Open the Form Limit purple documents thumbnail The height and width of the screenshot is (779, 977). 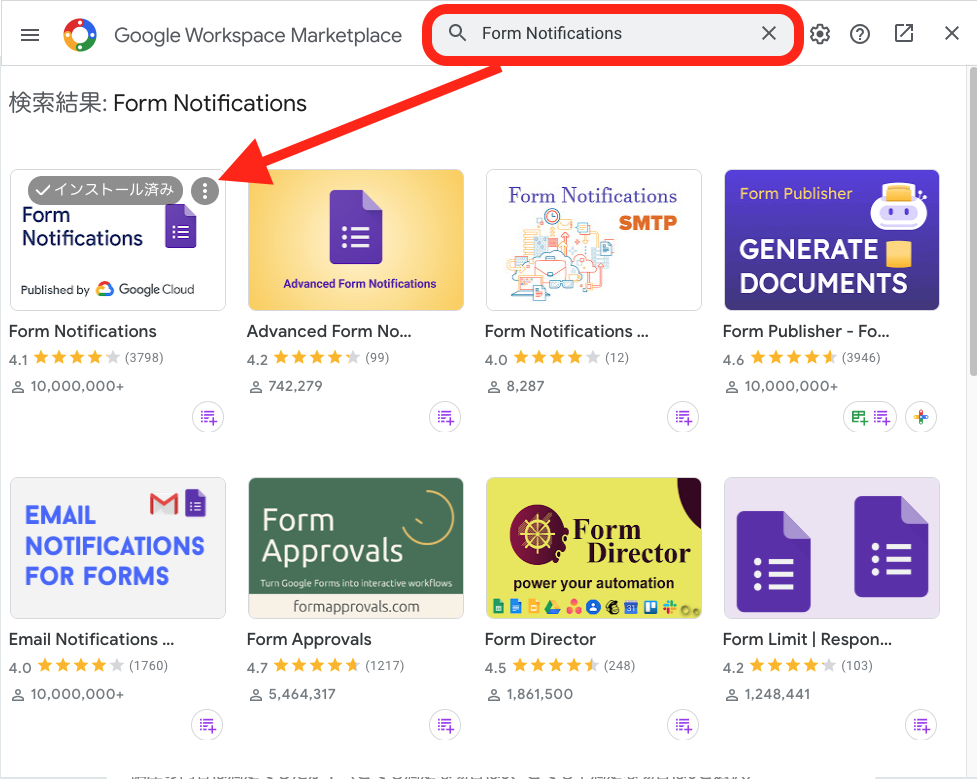[x=832, y=548]
